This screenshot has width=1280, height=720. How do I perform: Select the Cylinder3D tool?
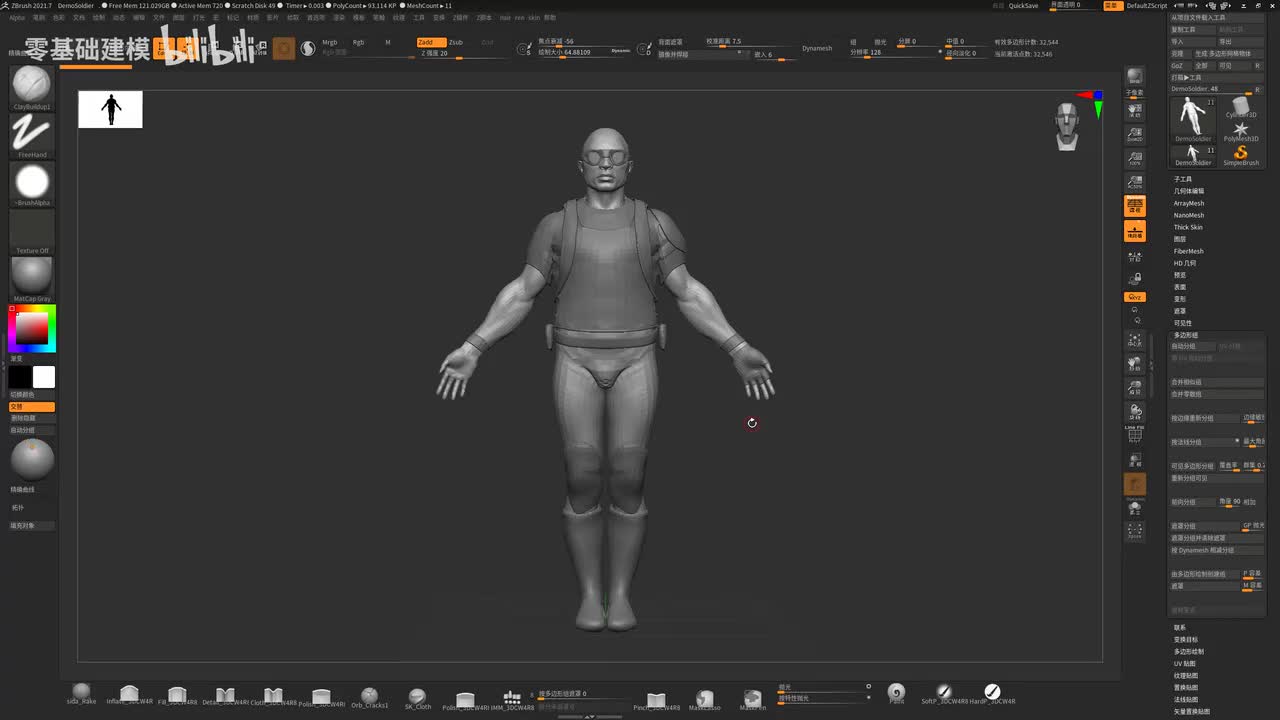(1241, 107)
